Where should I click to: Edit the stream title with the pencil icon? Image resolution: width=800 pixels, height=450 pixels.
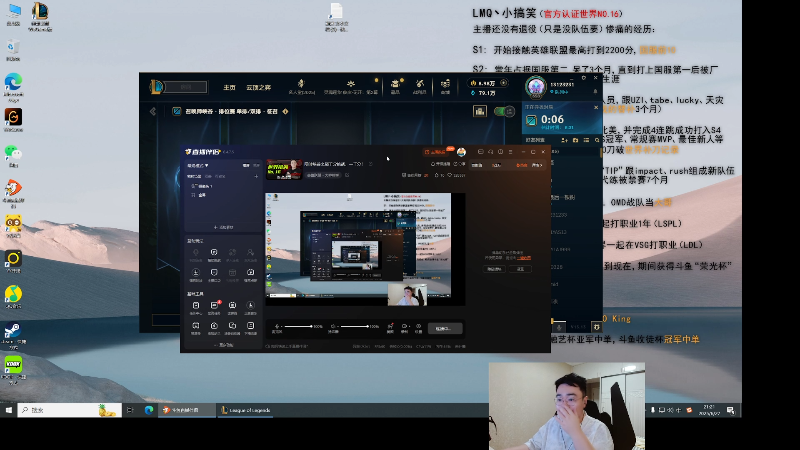point(370,164)
